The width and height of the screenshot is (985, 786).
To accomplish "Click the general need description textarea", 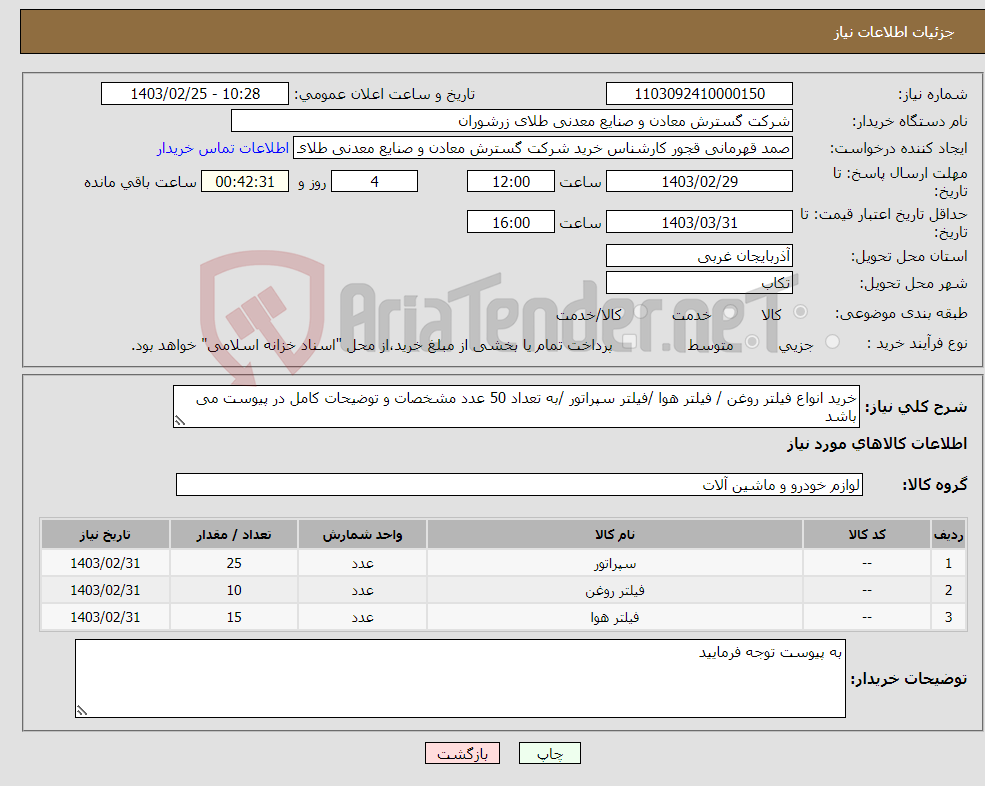I will (516, 407).
